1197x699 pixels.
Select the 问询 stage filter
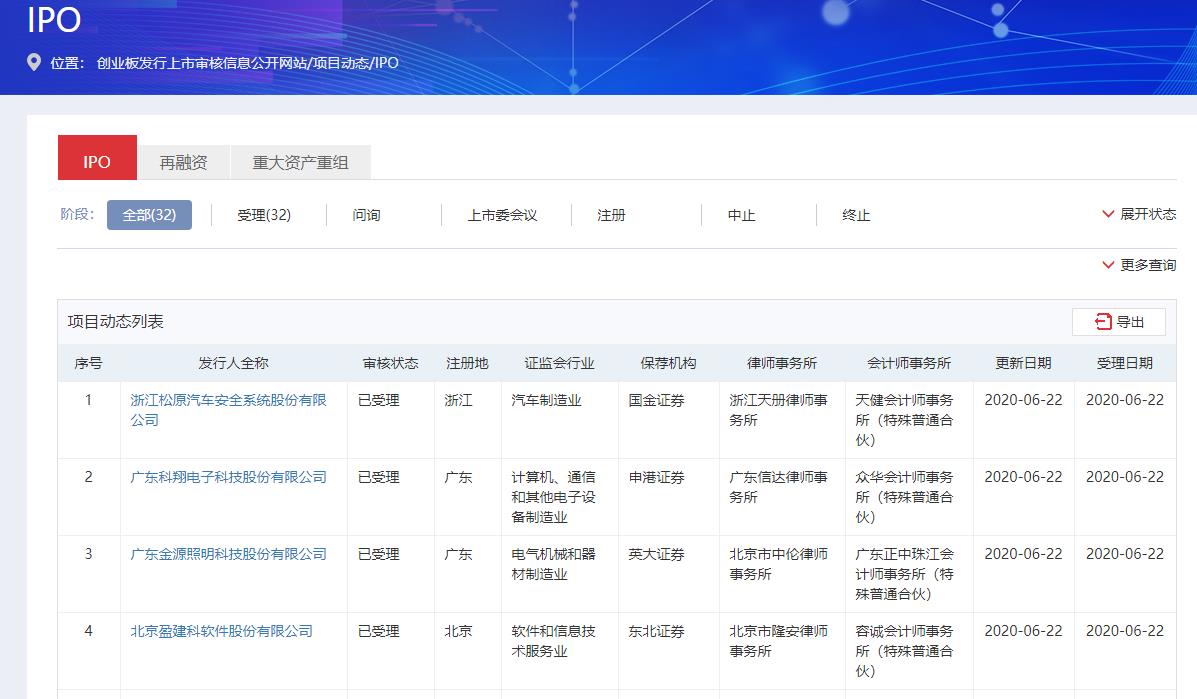coord(366,215)
